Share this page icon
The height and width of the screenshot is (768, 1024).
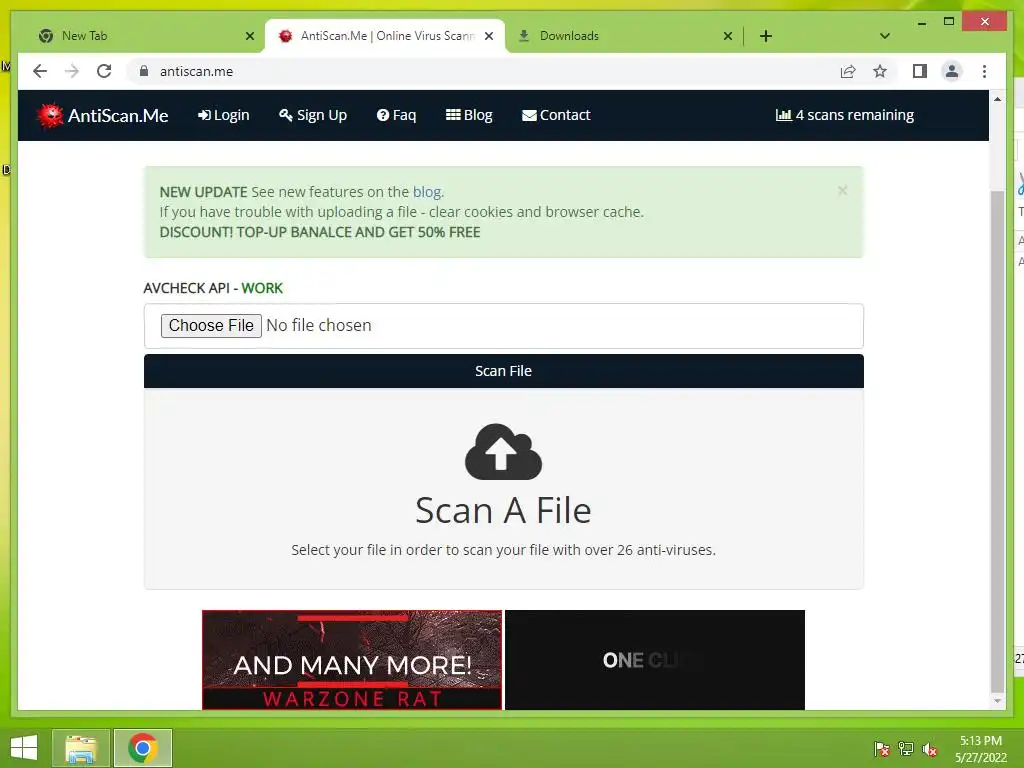point(848,71)
